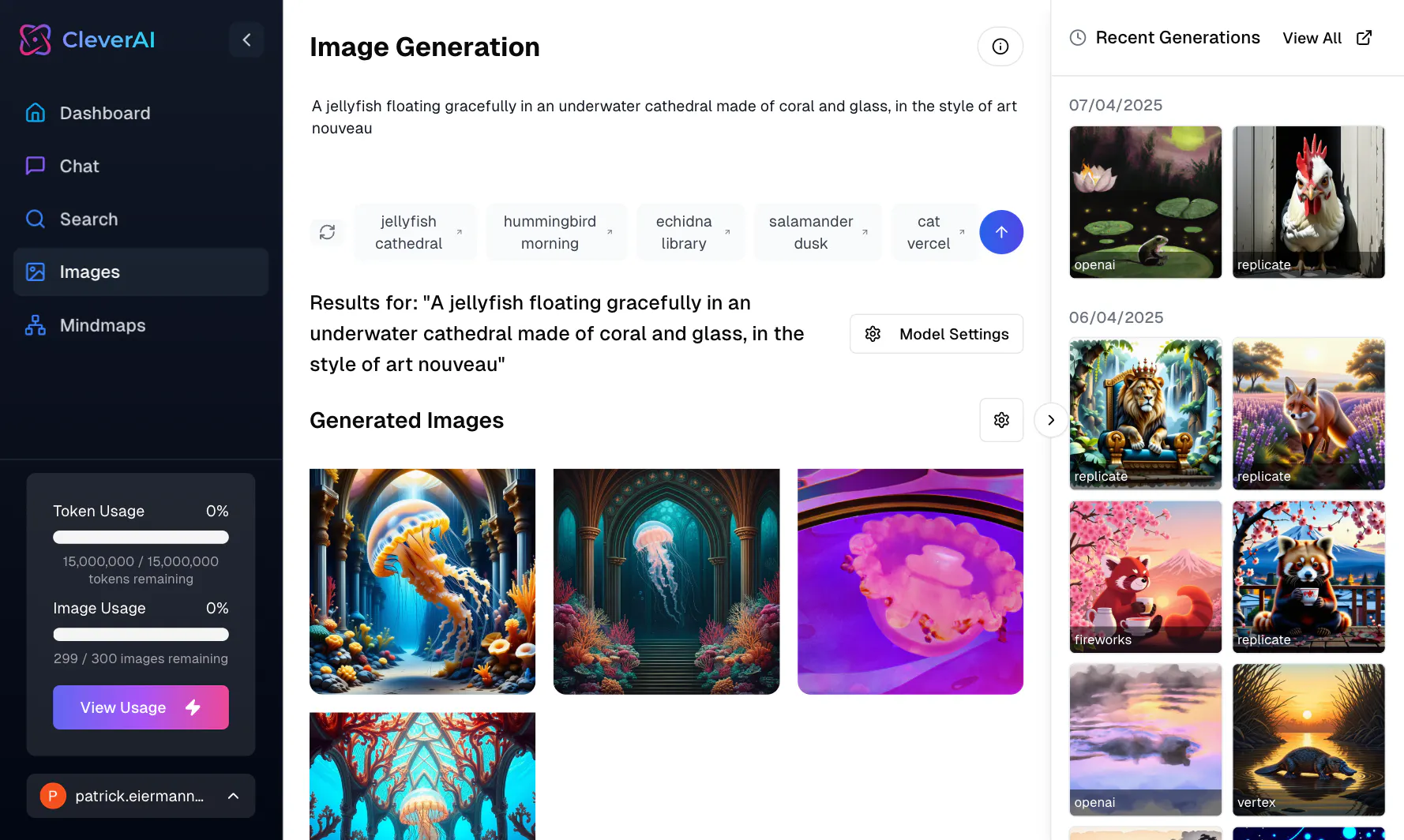
Task: Pick the jellyfish cathedral suggestion
Action: point(415,232)
